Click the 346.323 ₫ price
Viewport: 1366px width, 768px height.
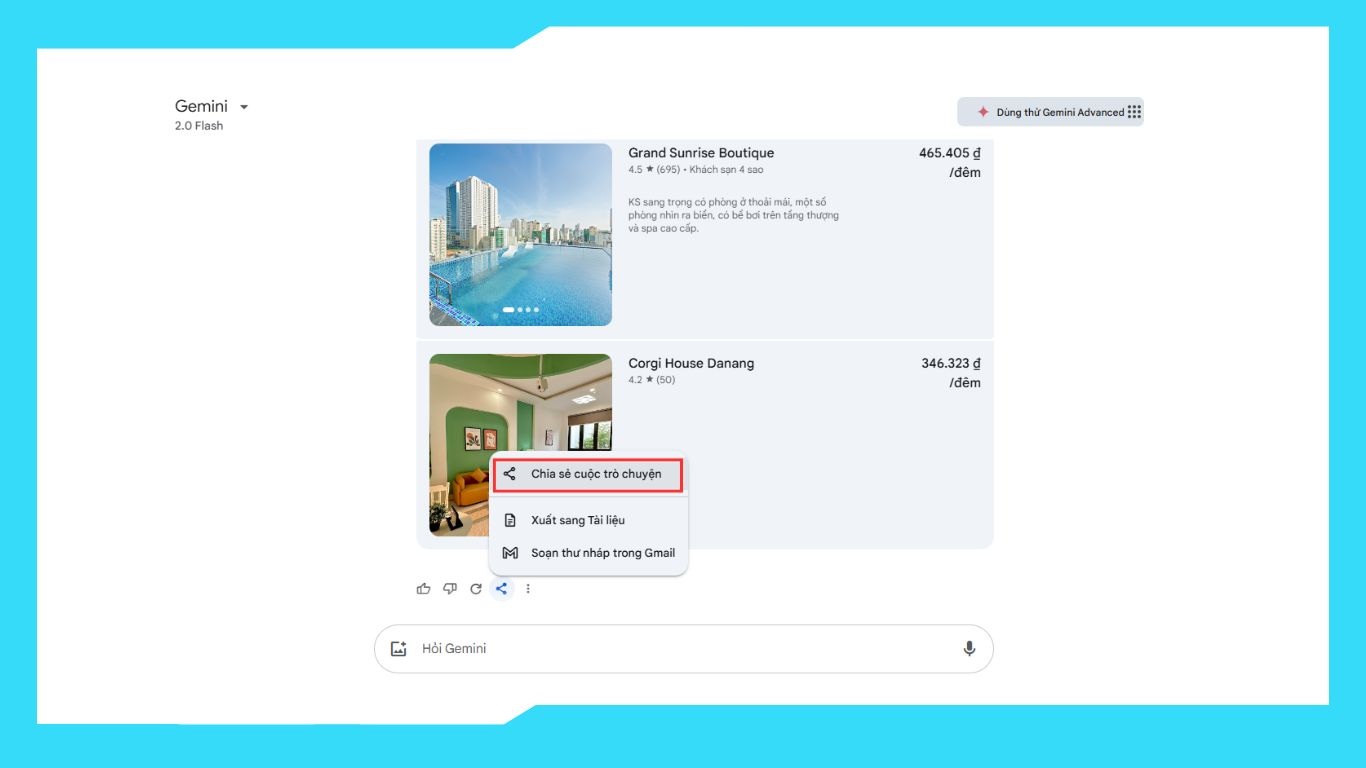(x=951, y=363)
